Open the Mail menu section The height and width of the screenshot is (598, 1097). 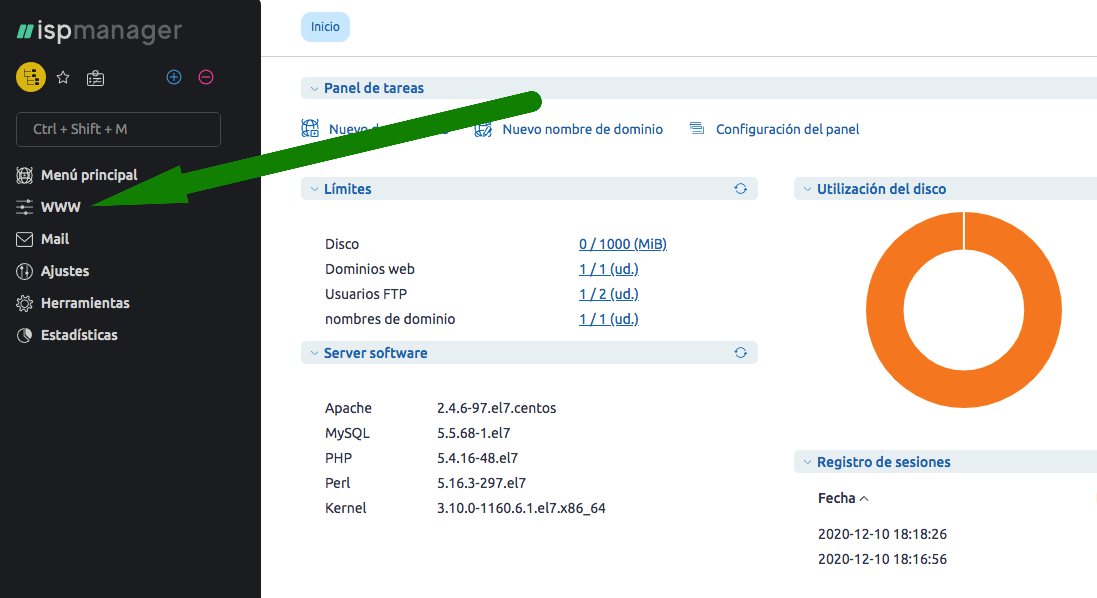pos(54,239)
